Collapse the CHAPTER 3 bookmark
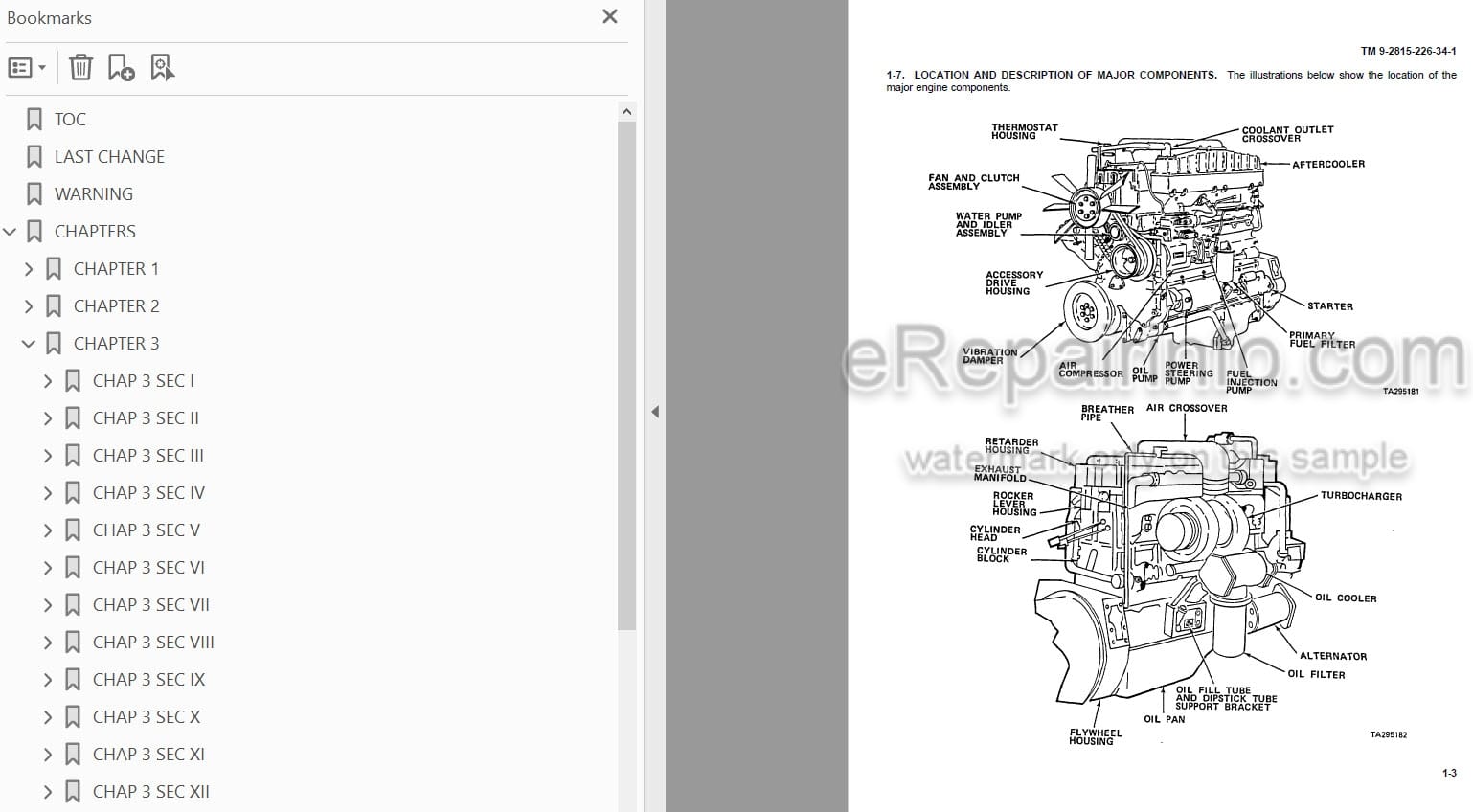The image size is (1473, 812). pos(29,344)
